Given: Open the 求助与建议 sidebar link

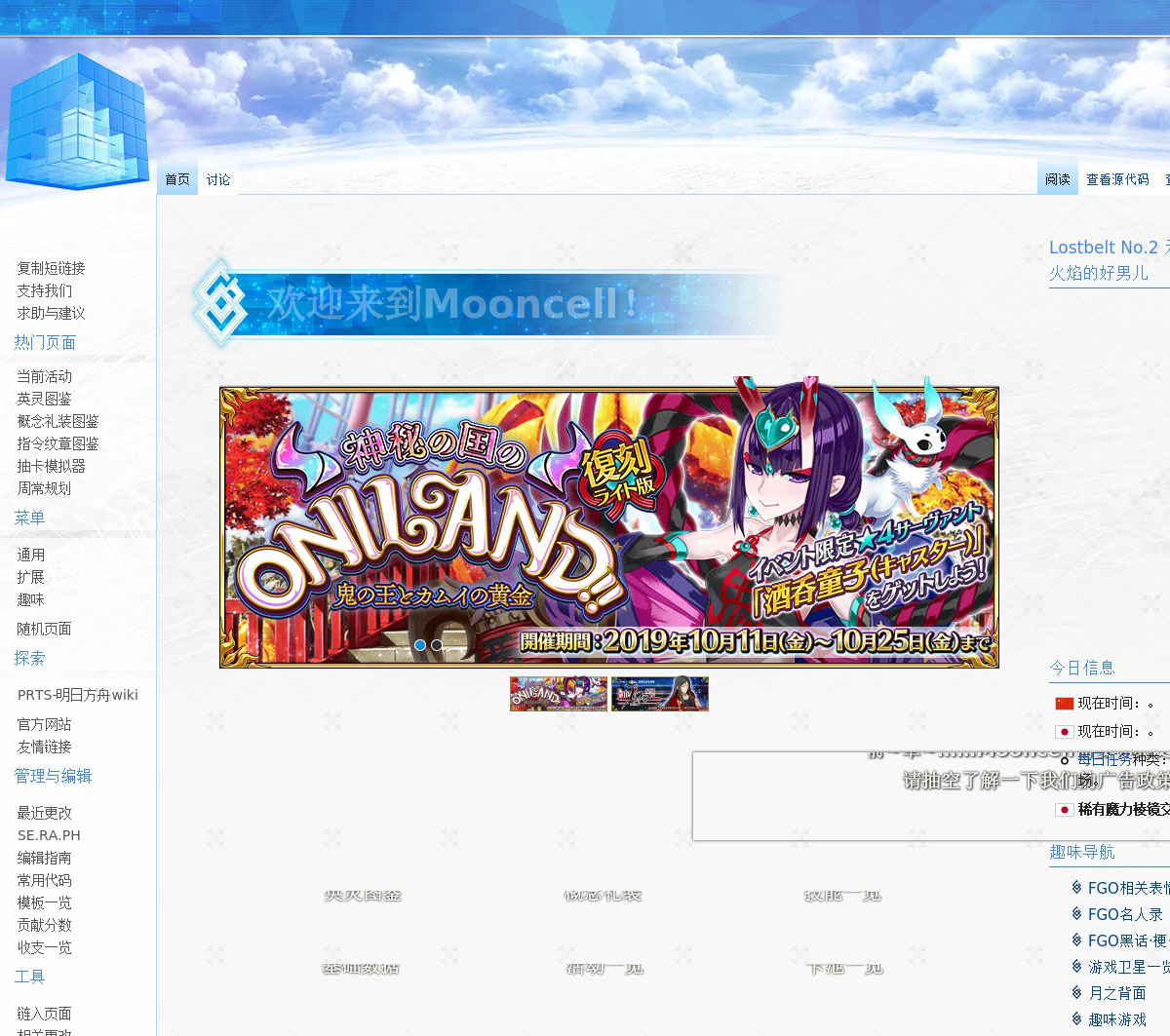Looking at the screenshot, I should pyautogui.click(x=51, y=313).
